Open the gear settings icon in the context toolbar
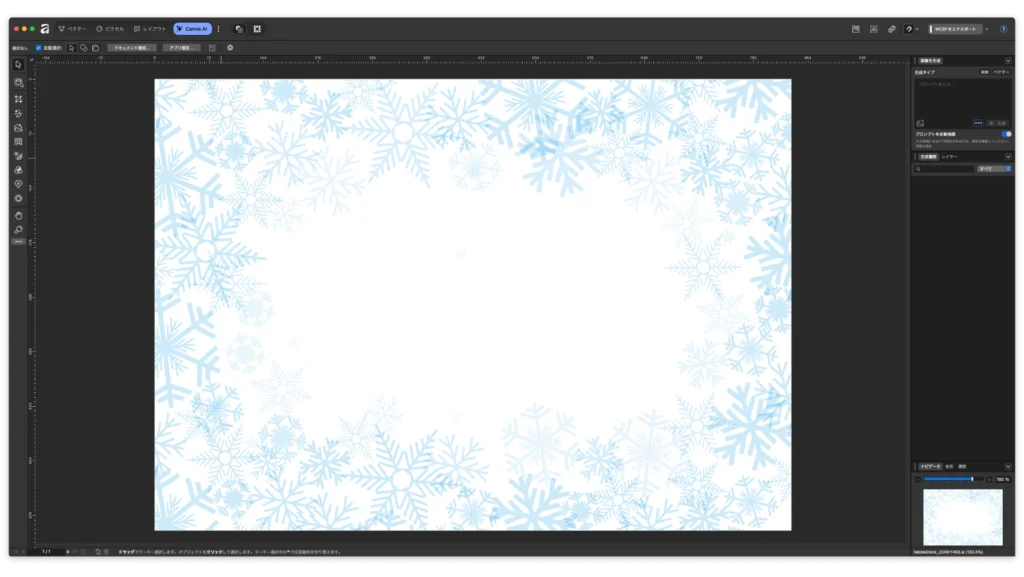 pos(230,46)
